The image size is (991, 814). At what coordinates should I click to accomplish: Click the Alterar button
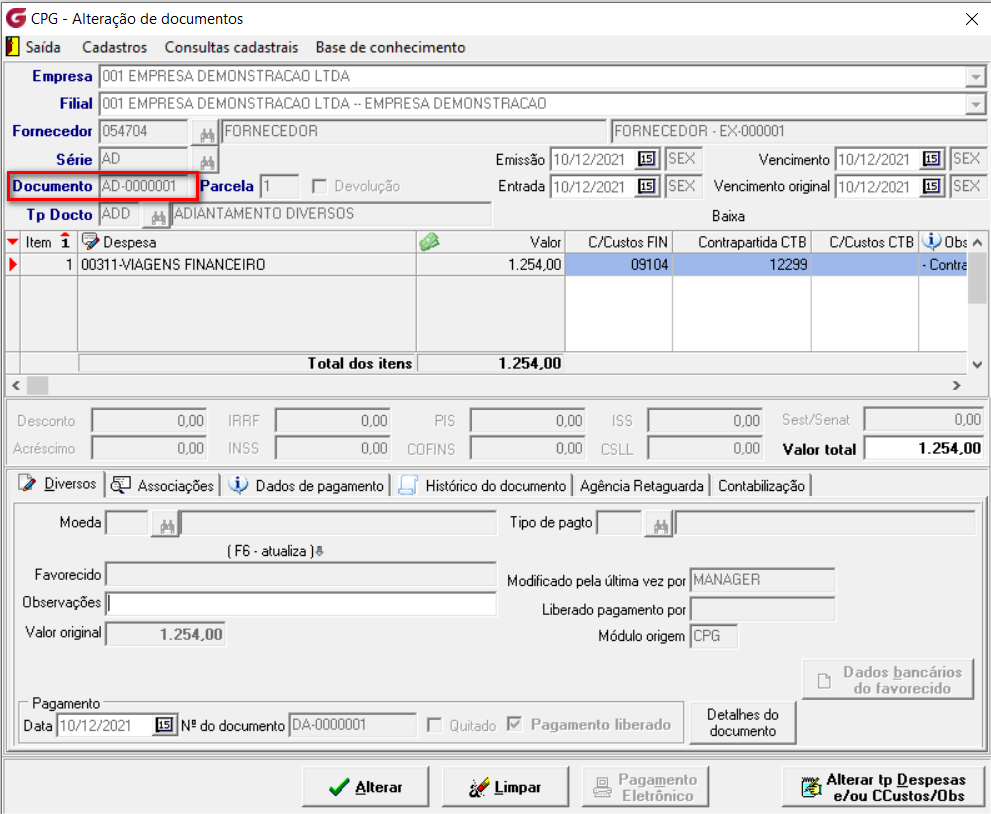(365, 787)
